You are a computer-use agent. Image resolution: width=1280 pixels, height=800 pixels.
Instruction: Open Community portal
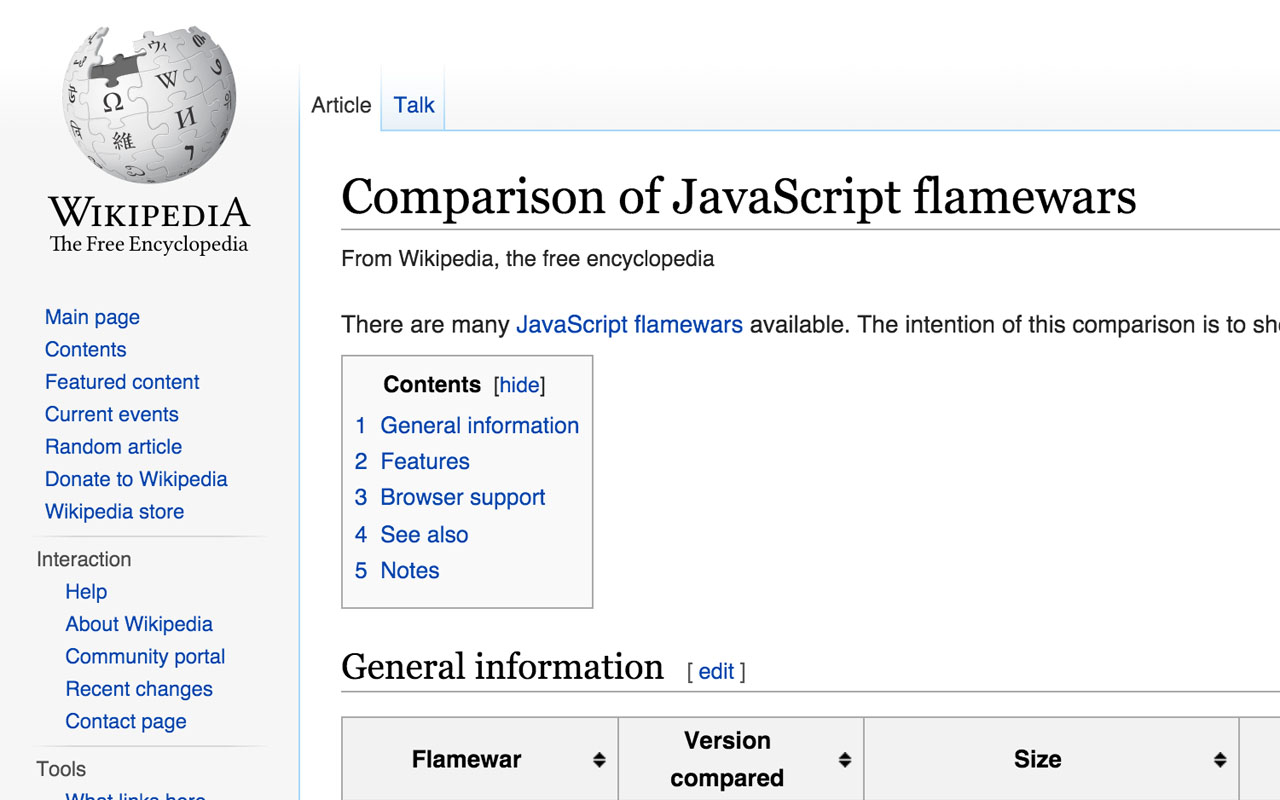[x=145, y=656]
